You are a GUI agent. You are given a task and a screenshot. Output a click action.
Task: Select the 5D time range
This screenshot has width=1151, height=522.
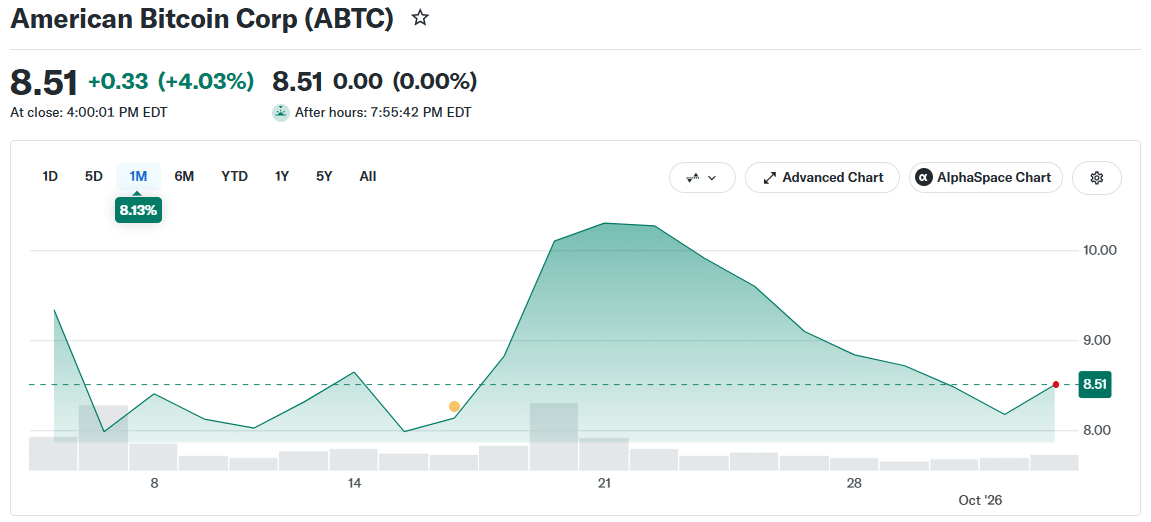(93, 176)
